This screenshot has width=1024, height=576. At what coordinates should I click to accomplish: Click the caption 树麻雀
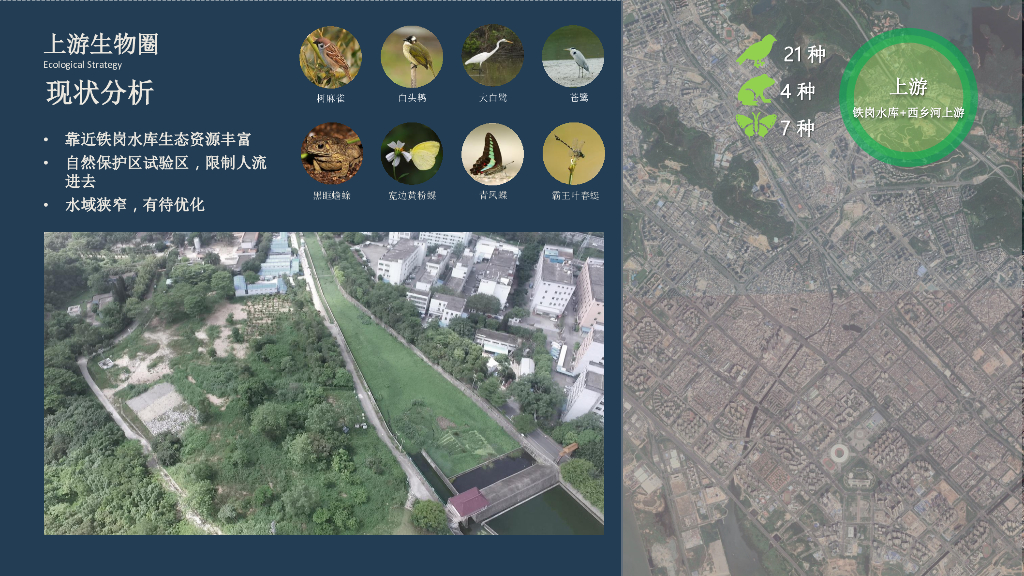click(x=330, y=98)
